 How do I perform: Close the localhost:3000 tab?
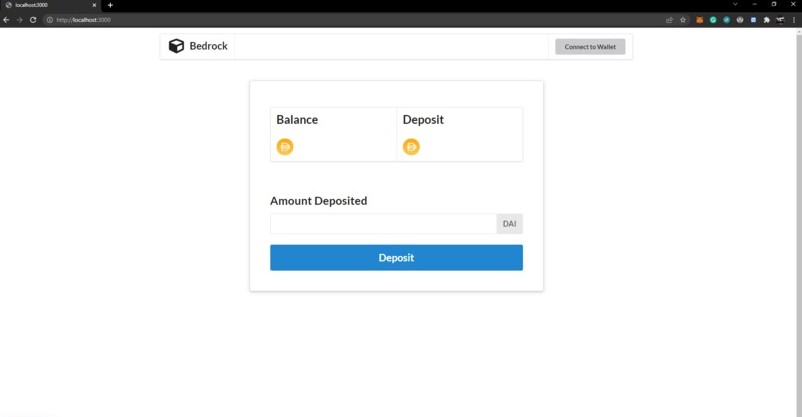click(x=94, y=5)
